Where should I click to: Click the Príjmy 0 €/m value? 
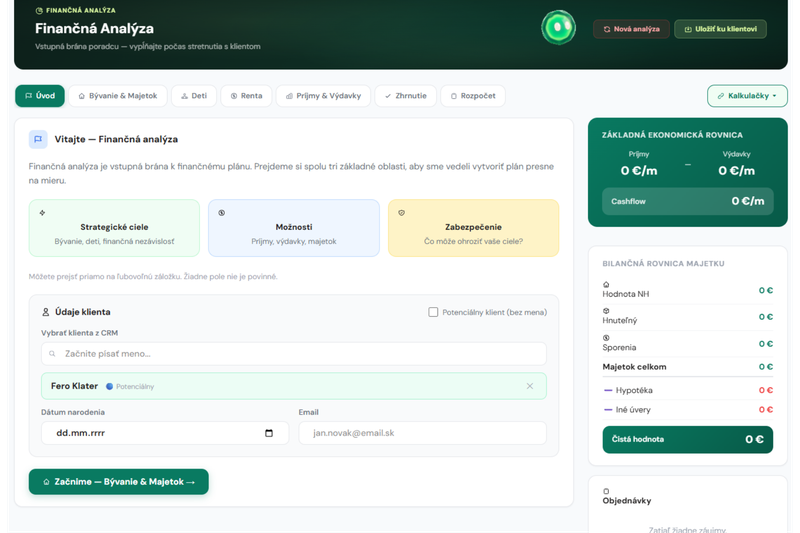pos(639,171)
